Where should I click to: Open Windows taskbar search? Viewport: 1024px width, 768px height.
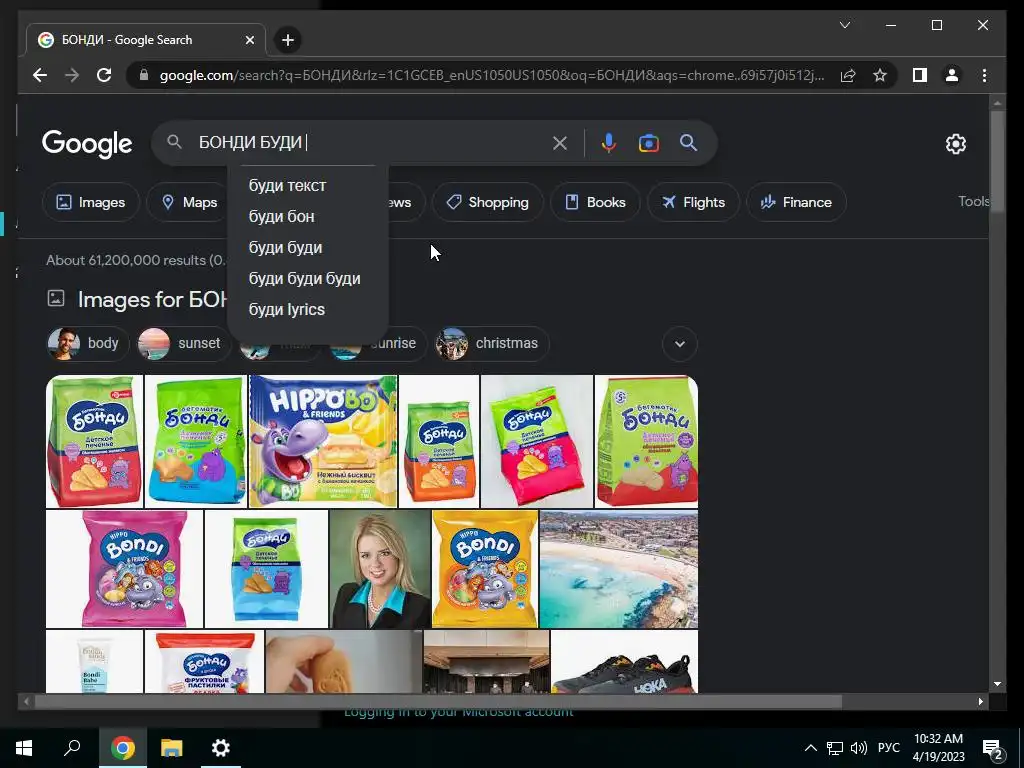tap(72, 748)
